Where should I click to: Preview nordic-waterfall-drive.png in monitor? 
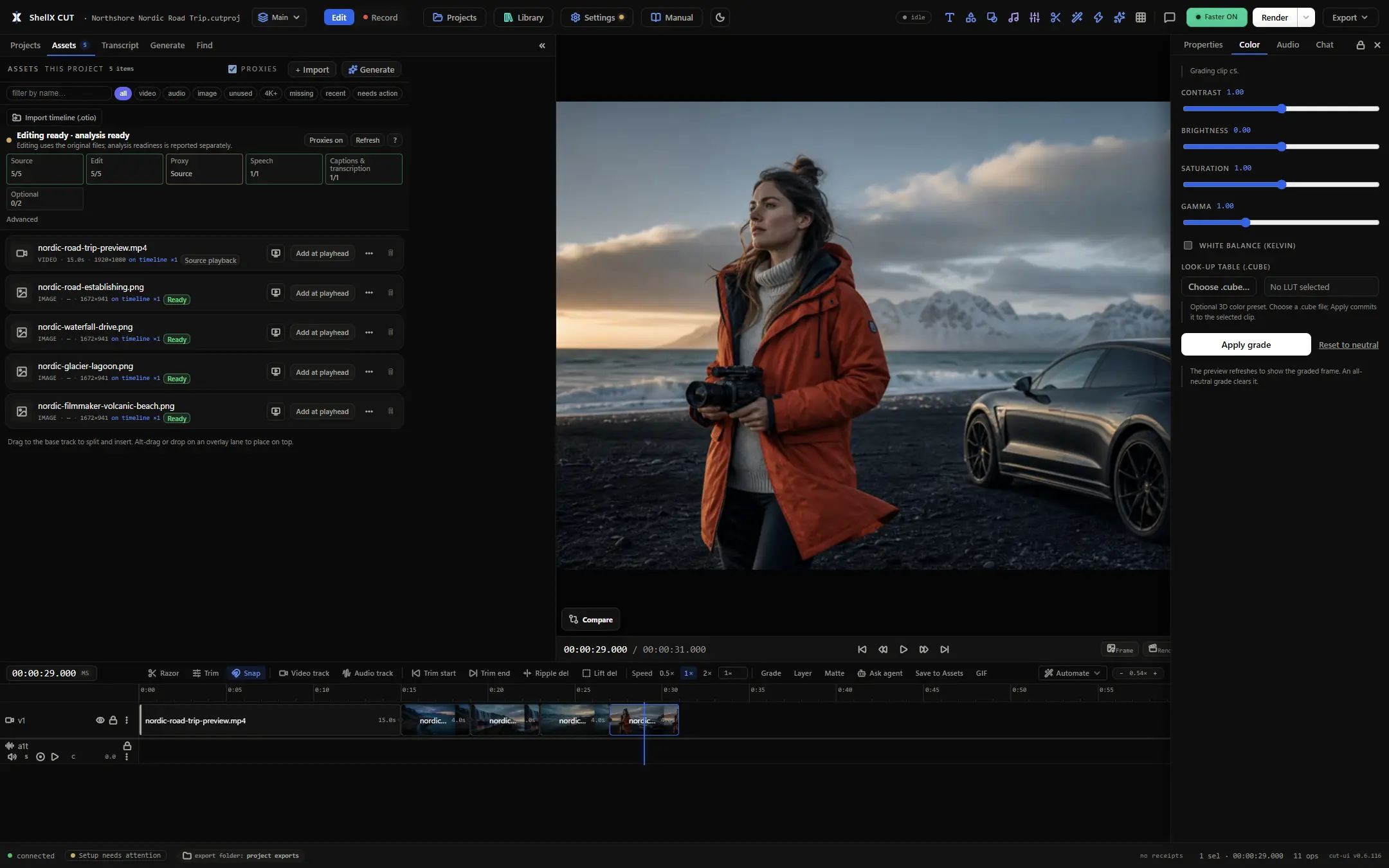(x=276, y=332)
